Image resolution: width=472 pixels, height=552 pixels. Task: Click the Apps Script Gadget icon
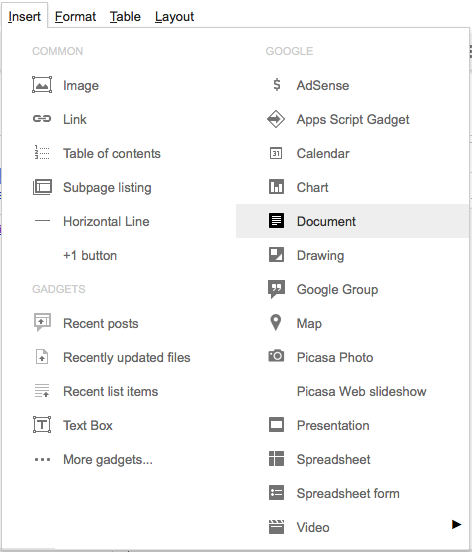(276, 119)
